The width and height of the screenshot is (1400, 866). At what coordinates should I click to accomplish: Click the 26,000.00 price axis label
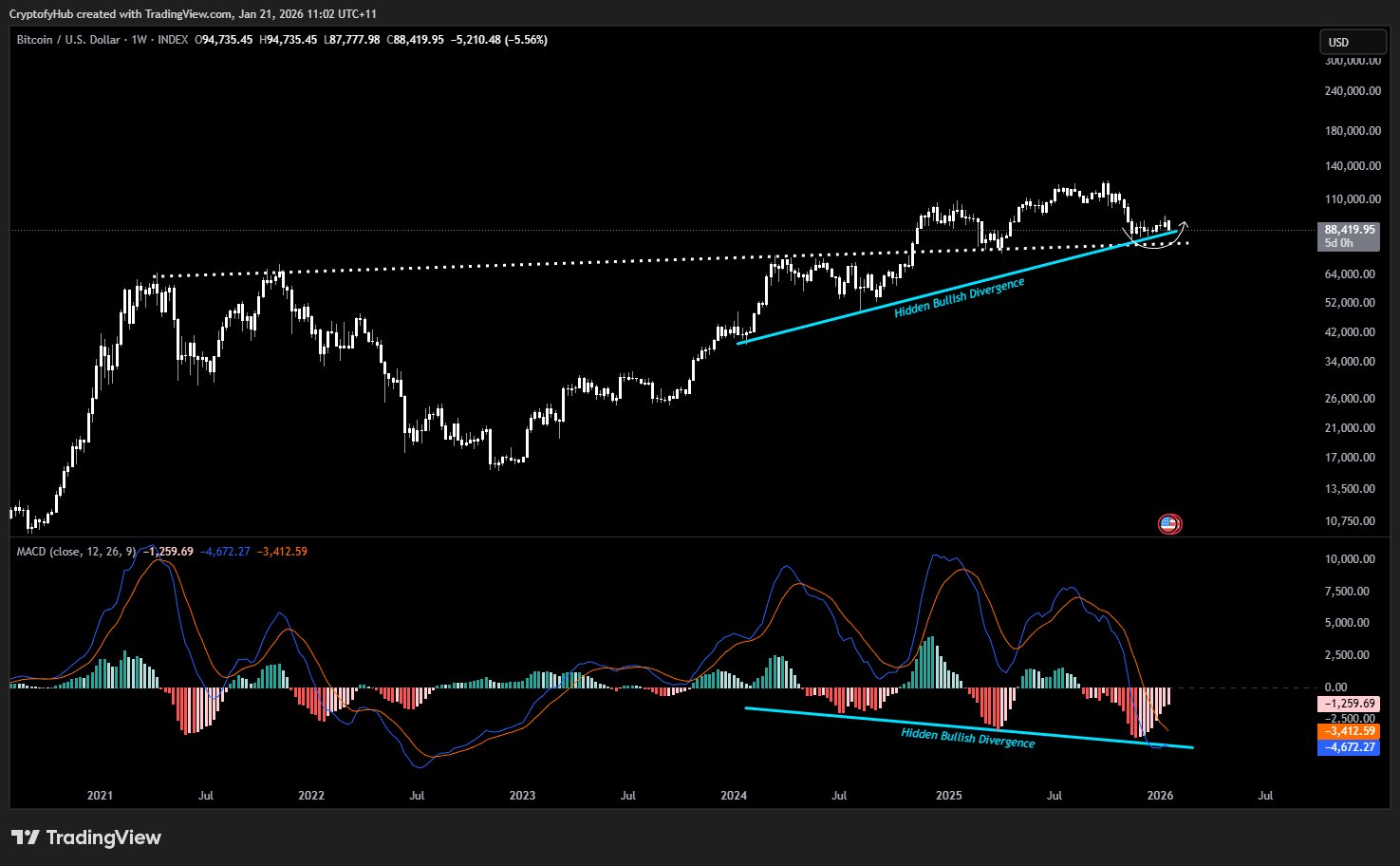[x=1350, y=399]
